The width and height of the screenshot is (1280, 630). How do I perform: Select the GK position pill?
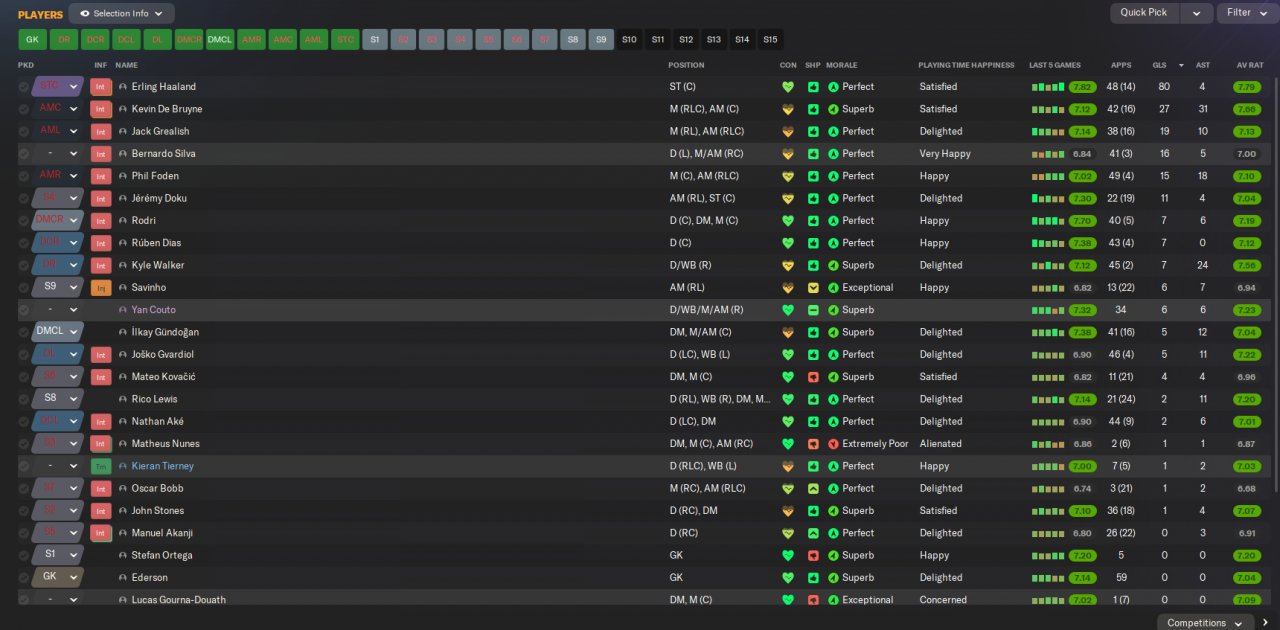[x=32, y=40]
